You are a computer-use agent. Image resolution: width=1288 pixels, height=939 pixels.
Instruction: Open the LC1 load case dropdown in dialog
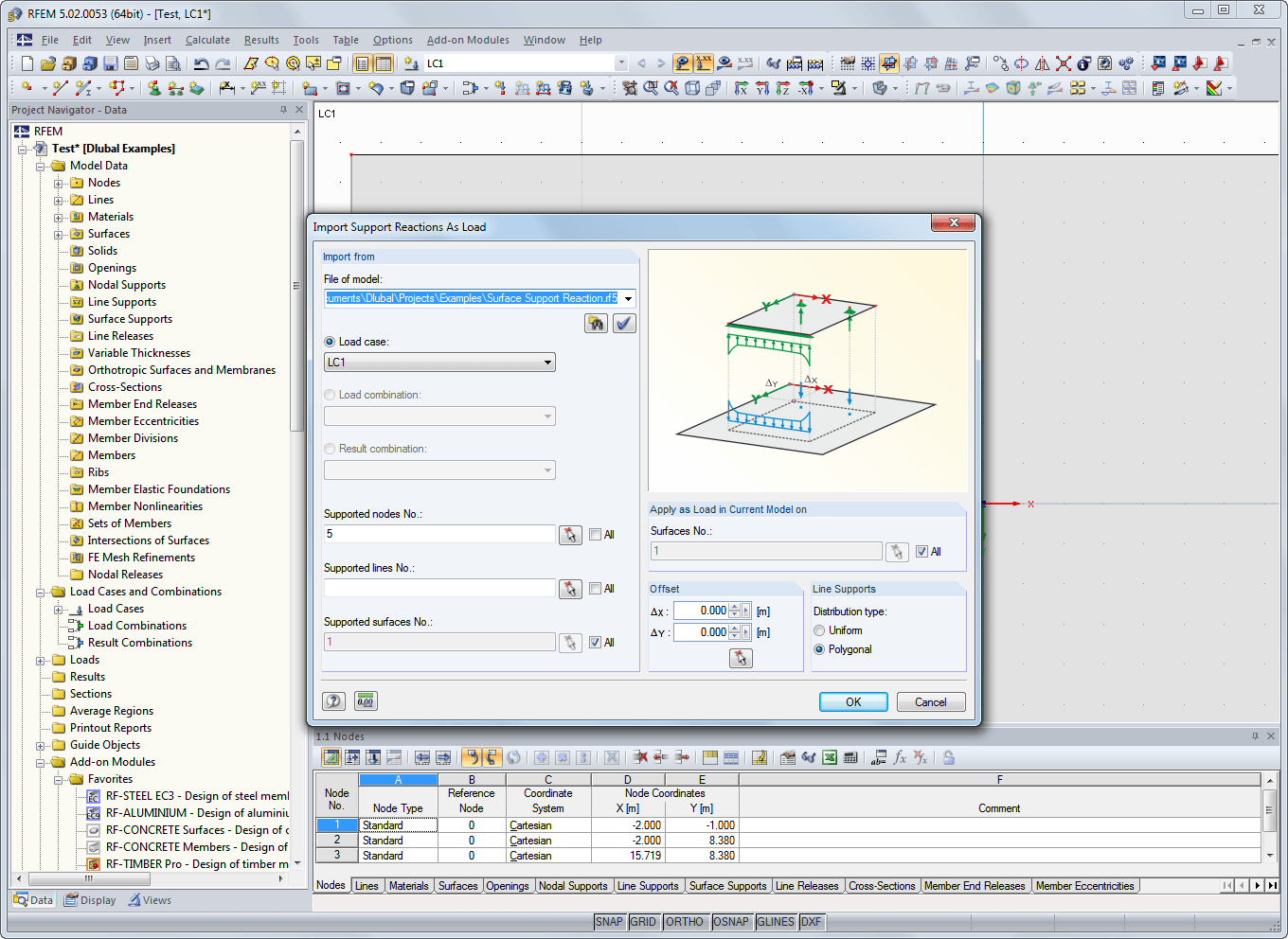coord(547,363)
